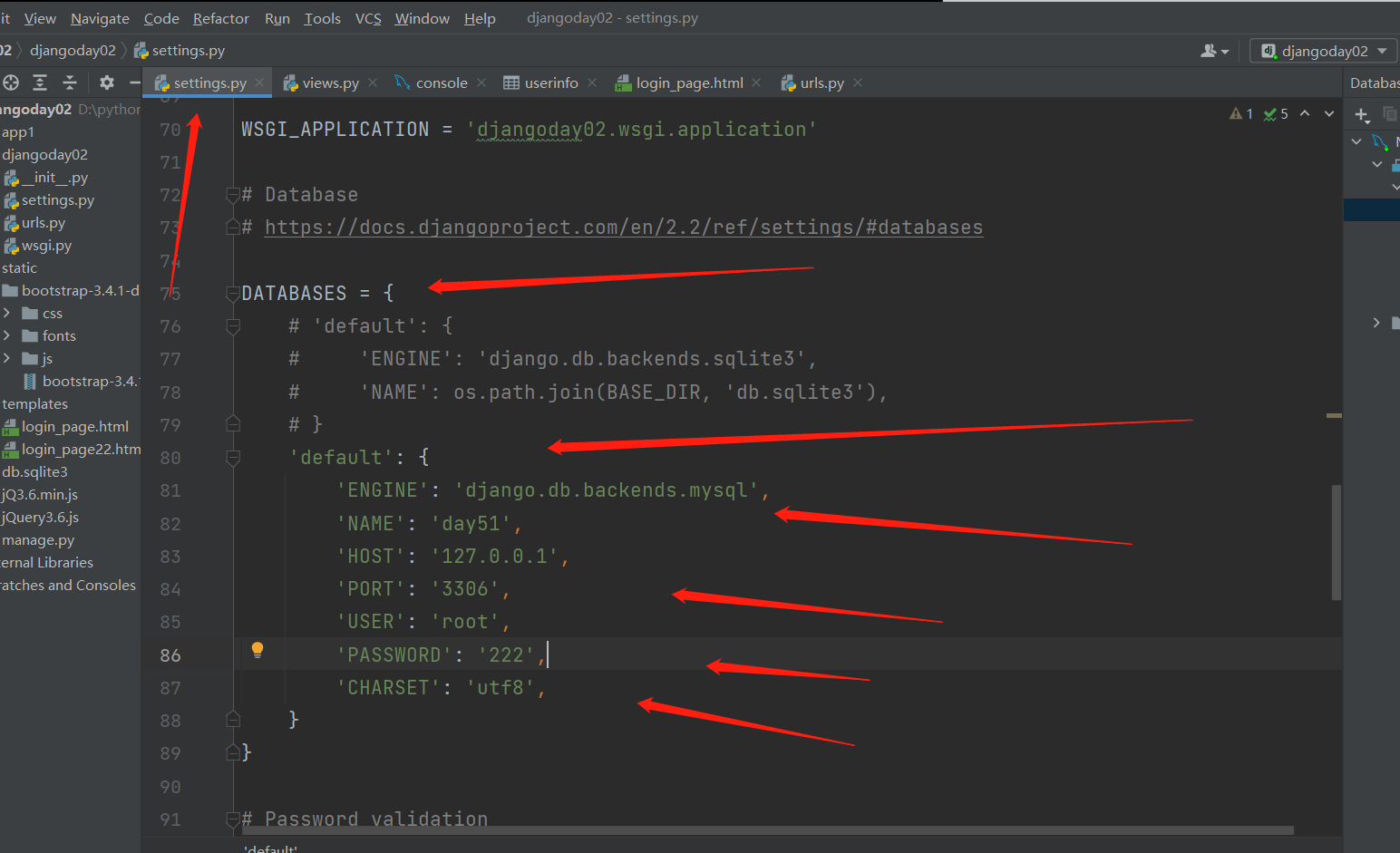Expand the css folder
This screenshot has height=853, width=1400.
(x=7, y=313)
